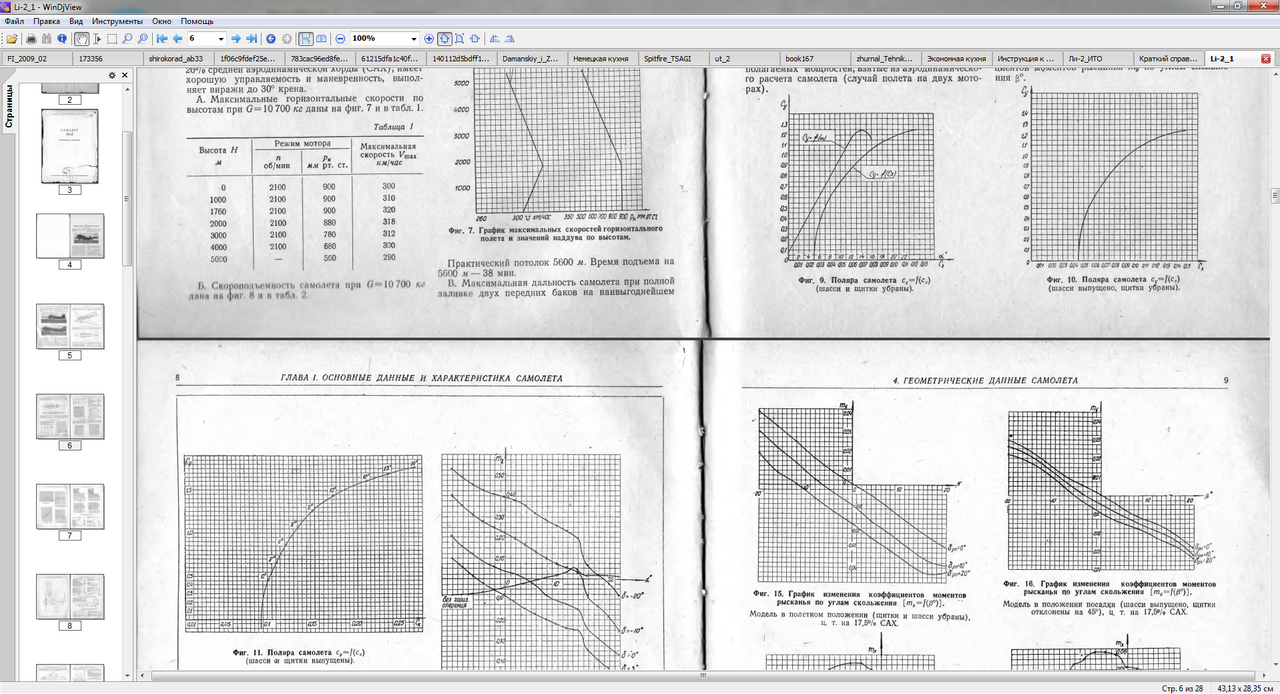Go to previous page with the arrow icon

coord(177,38)
